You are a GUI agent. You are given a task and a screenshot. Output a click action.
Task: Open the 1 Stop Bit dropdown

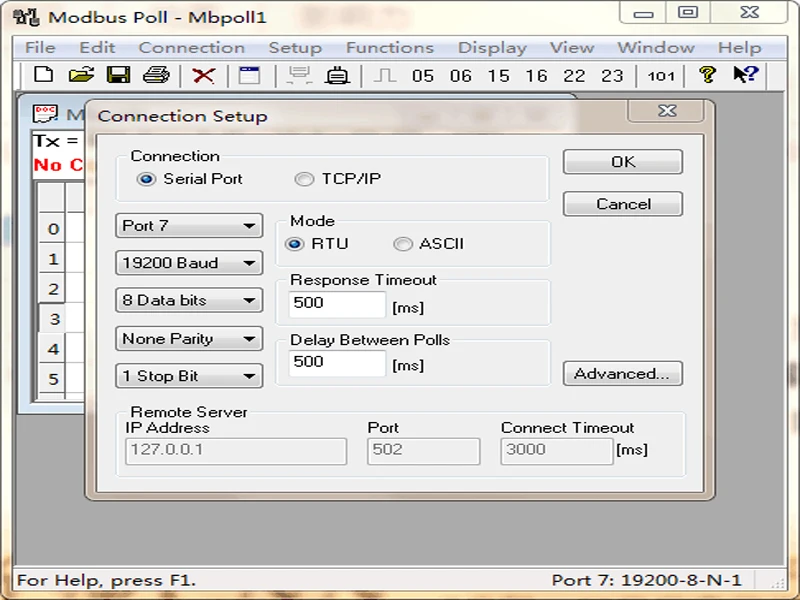189,376
